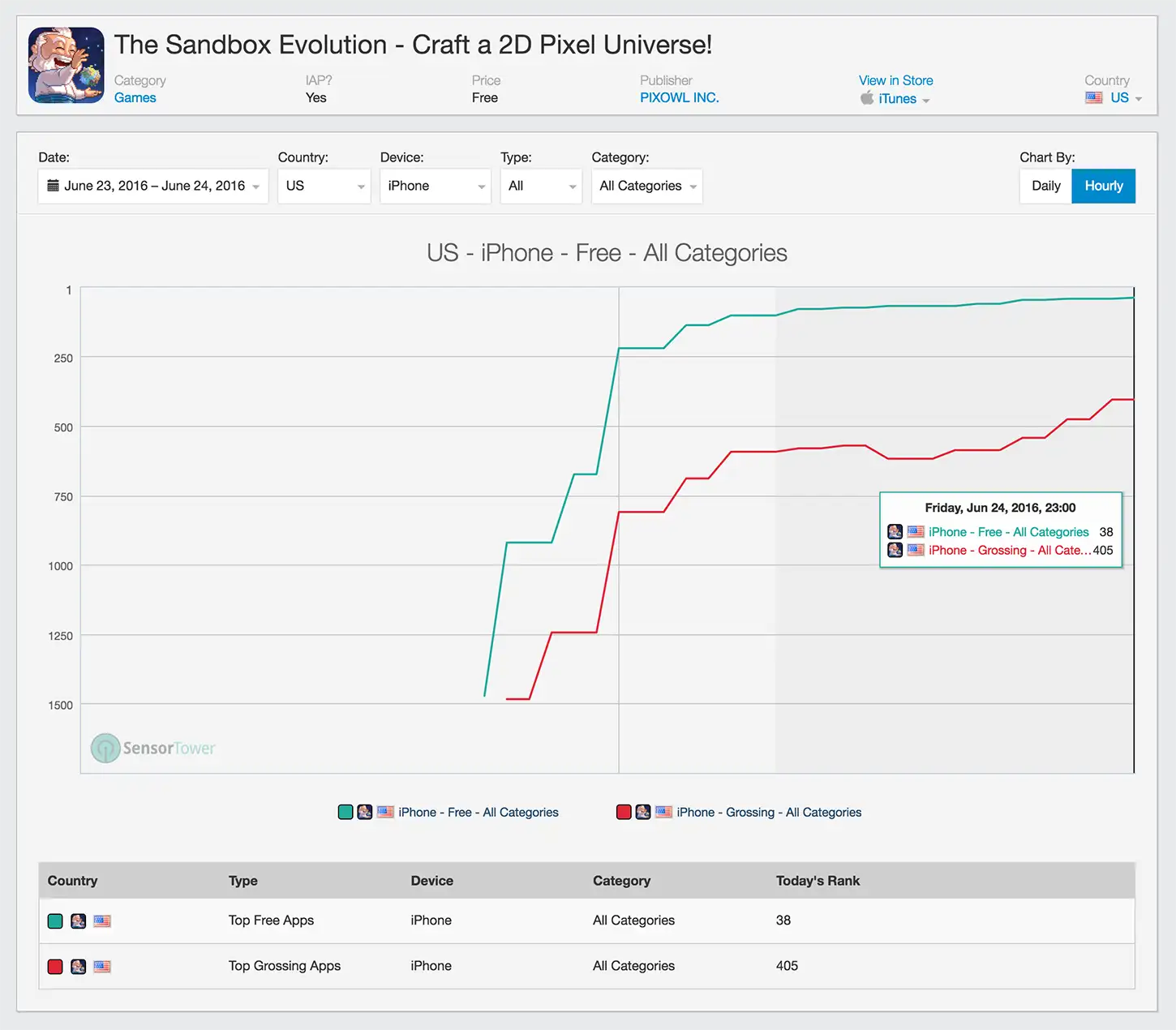This screenshot has width=1176, height=1030.
Task: Toggle iPhone - Free - All Categories legend label
Action: pyautogui.click(x=479, y=812)
